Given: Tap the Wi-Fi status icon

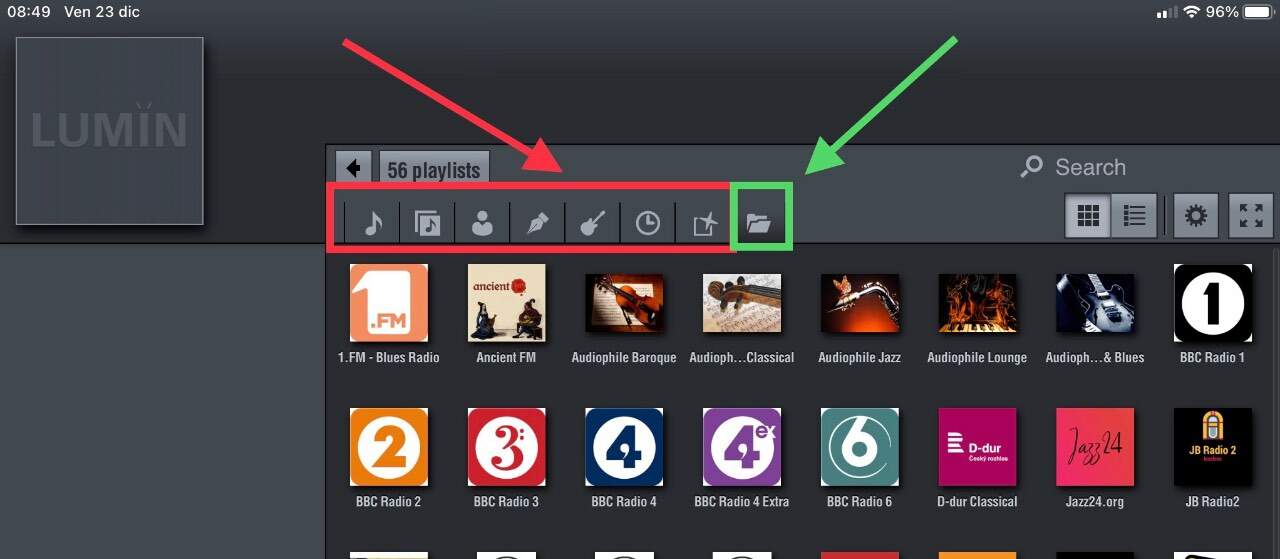Looking at the screenshot, I should pyautogui.click(x=1191, y=12).
